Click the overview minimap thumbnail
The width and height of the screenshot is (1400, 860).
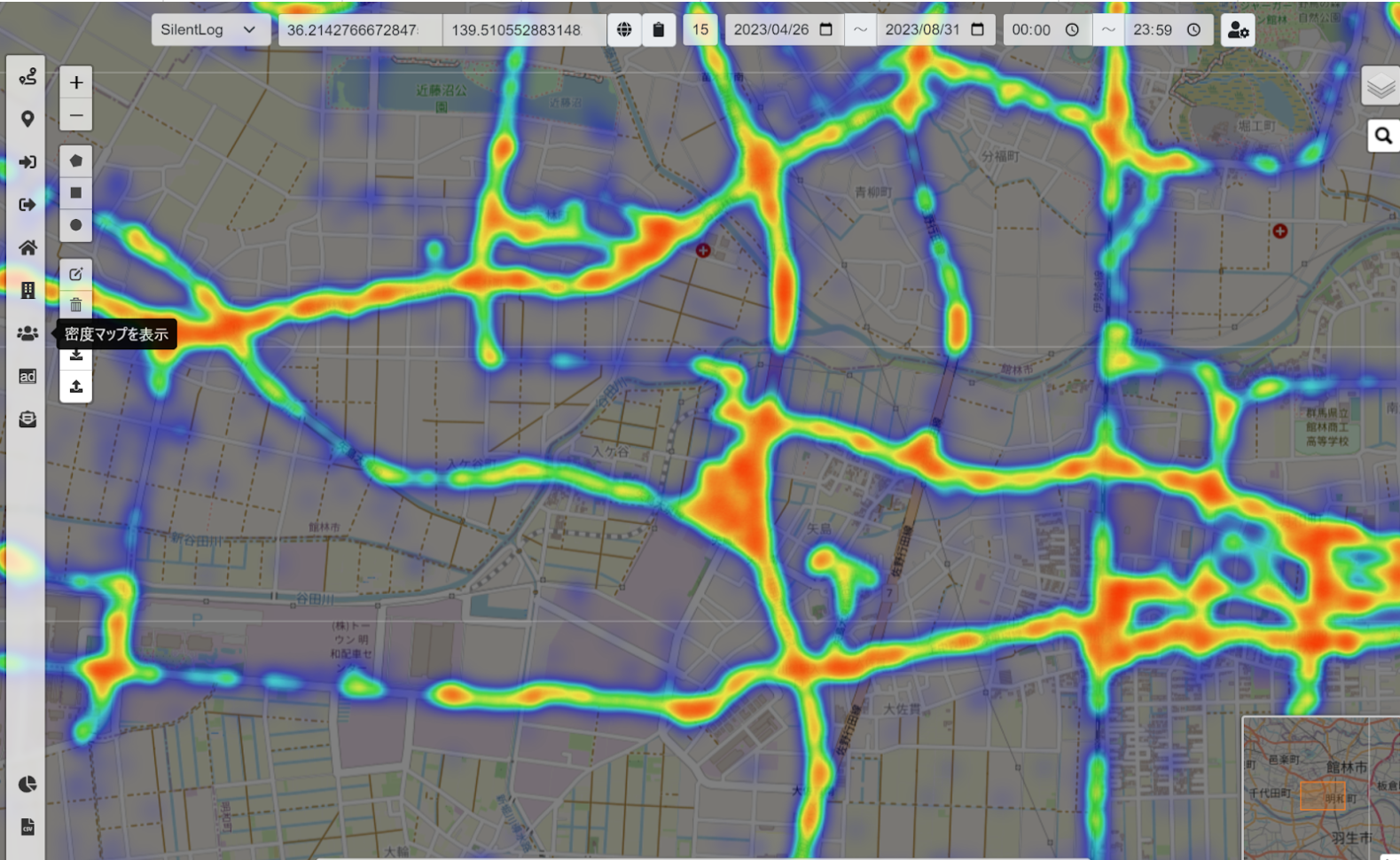click(1321, 787)
